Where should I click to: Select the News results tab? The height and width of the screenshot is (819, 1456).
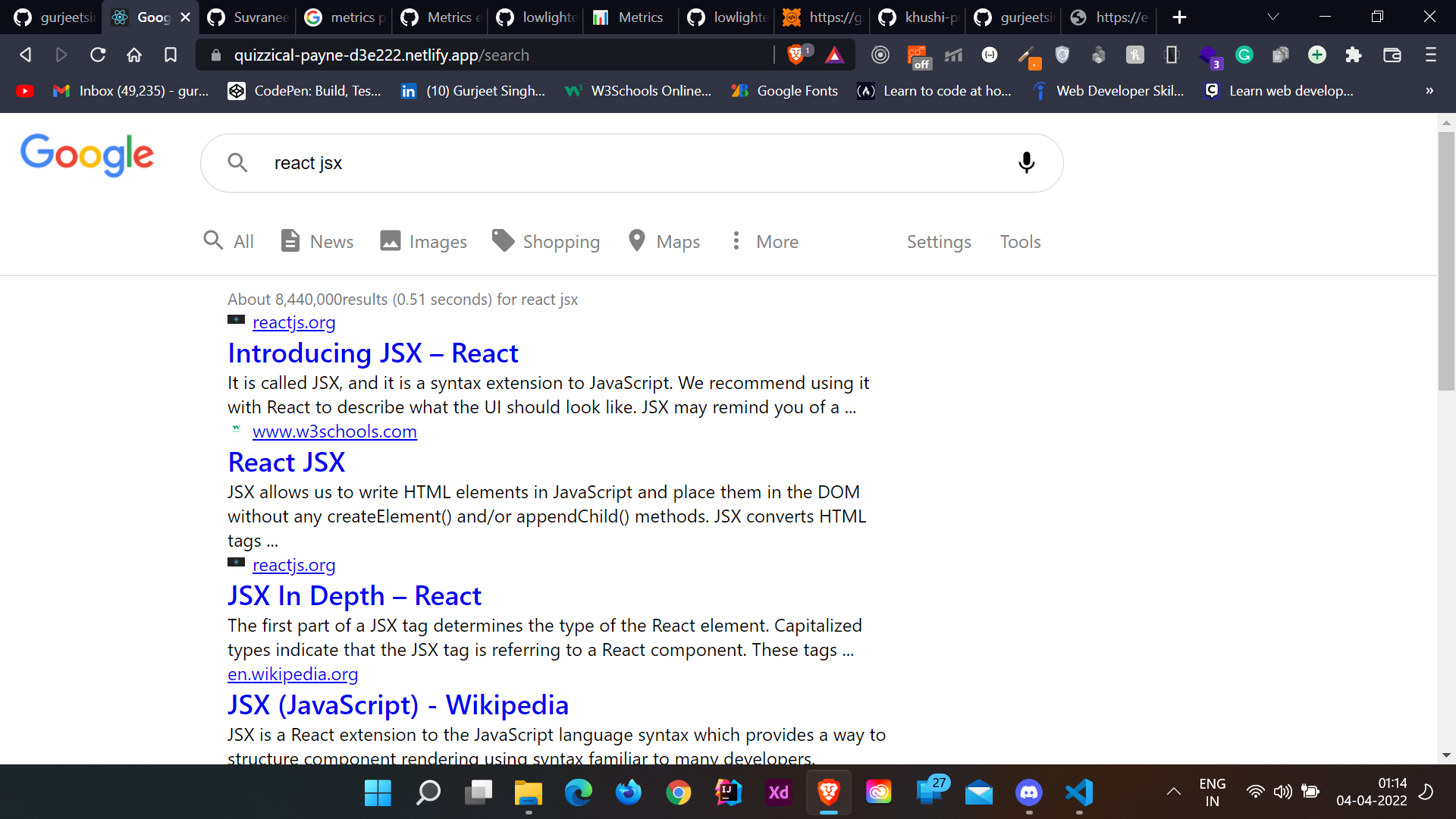click(x=330, y=241)
